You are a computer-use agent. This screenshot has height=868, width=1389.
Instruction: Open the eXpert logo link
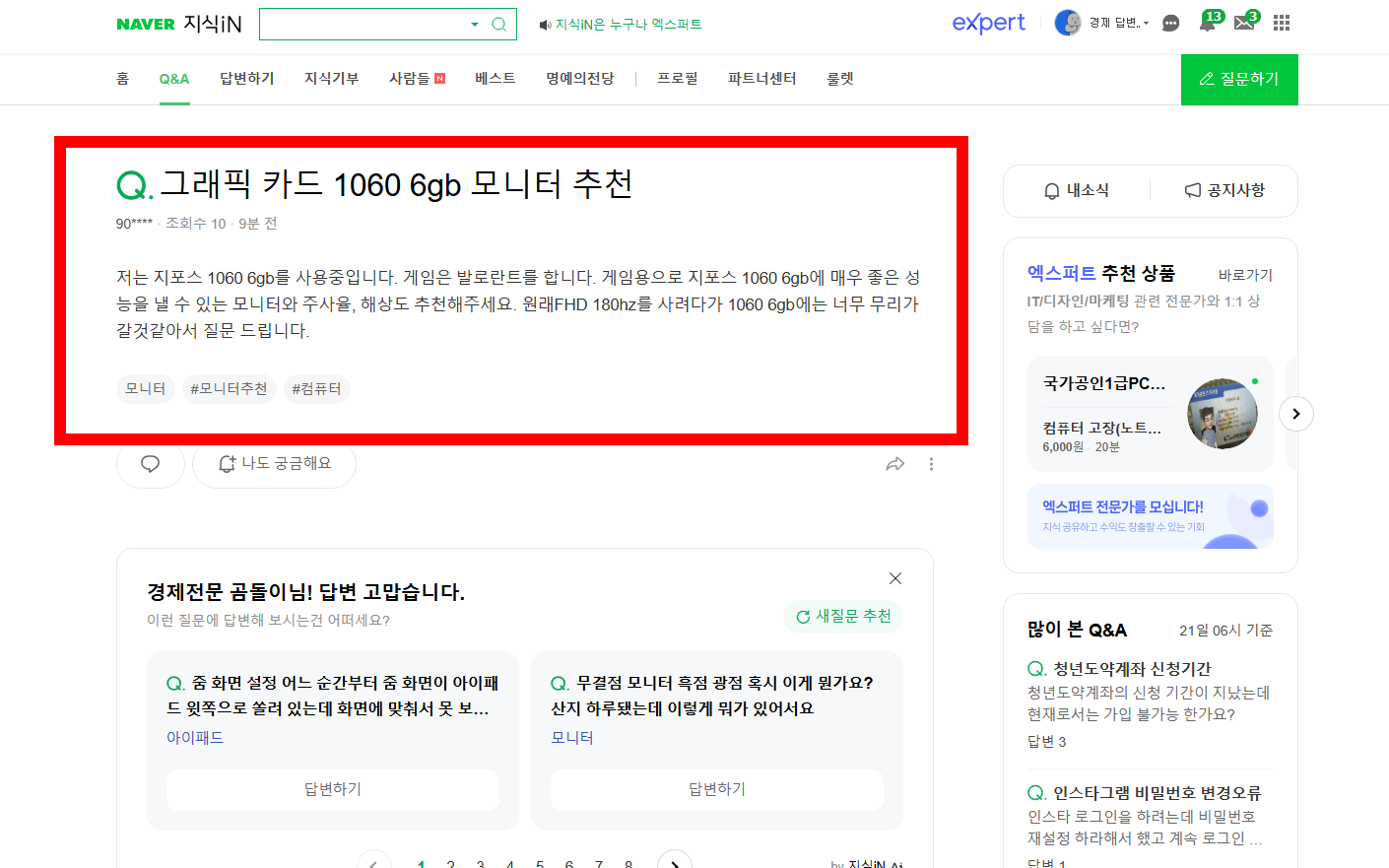(988, 23)
